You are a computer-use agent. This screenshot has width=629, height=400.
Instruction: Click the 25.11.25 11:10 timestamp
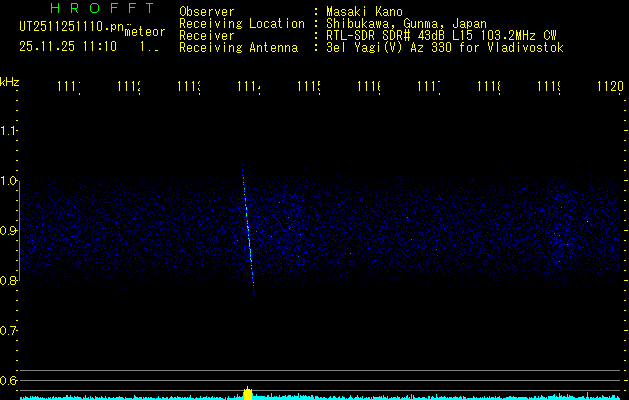coord(67,46)
